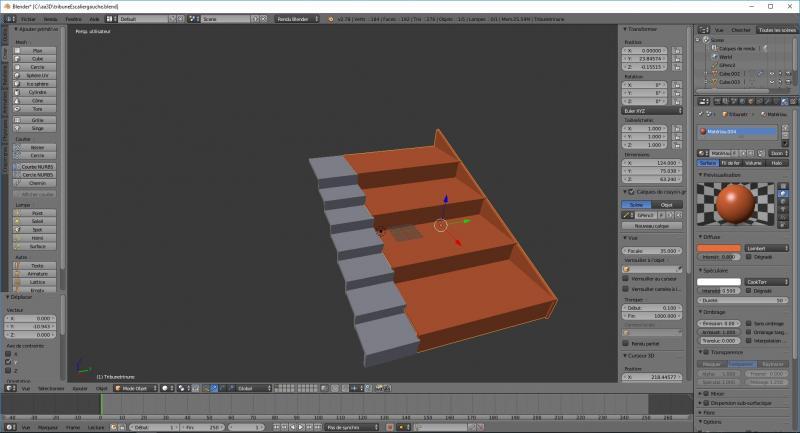Add a UV Sphere primitive
800x433 pixels.
click(x=38, y=75)
